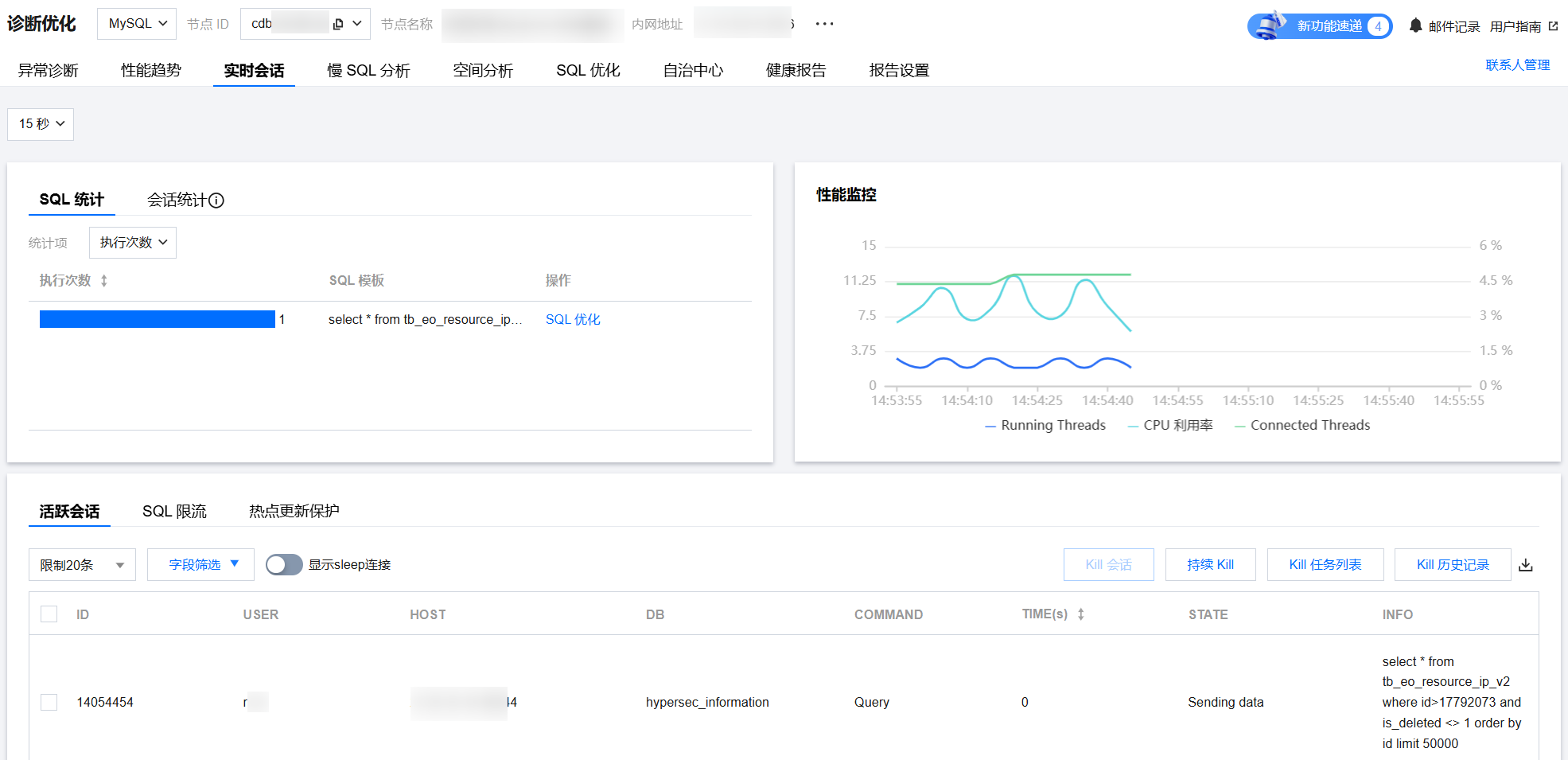Click the SQL 优化 link in the table

tap(573, 319)
